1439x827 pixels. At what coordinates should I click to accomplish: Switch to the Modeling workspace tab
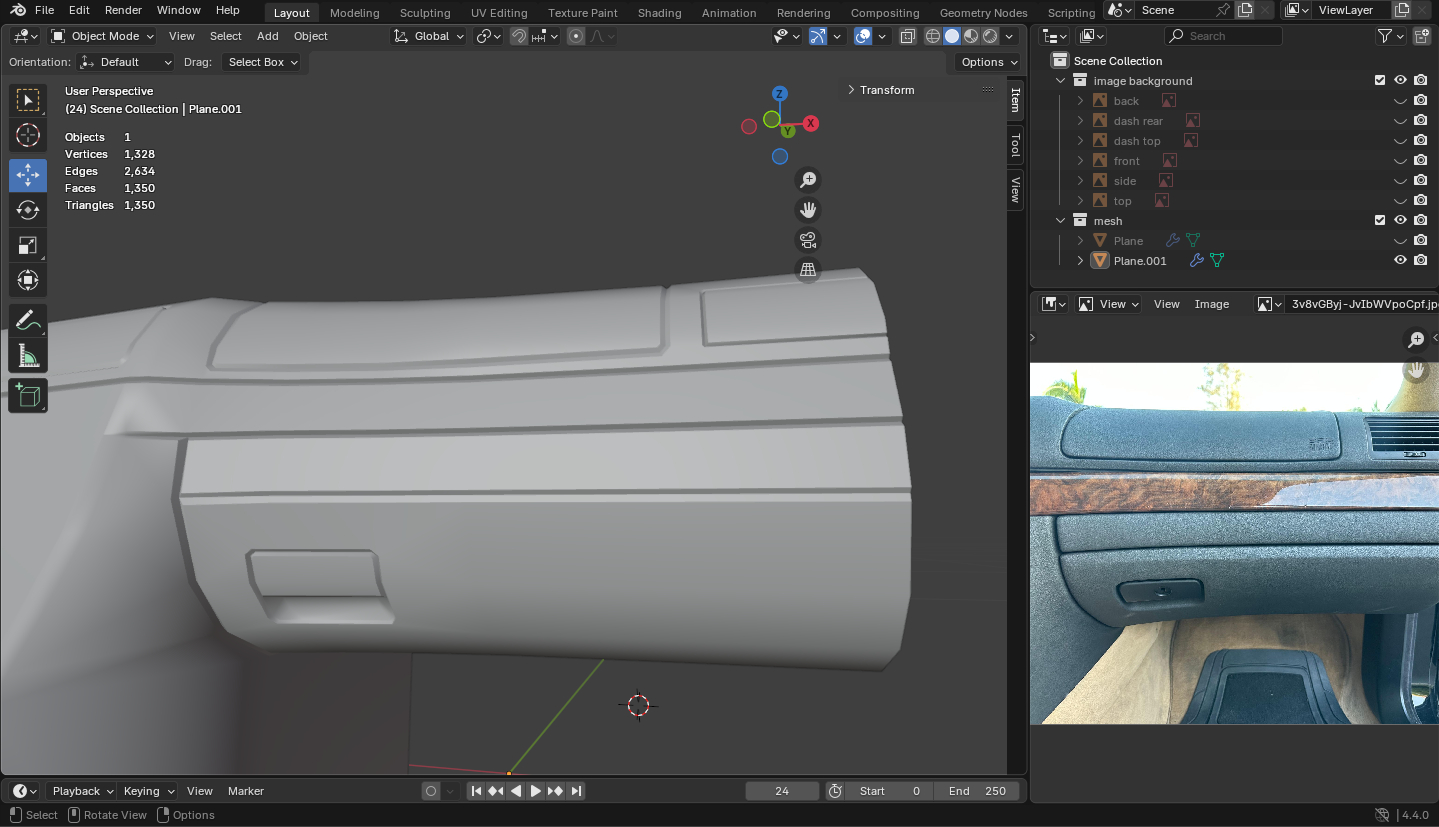(354, 13)
